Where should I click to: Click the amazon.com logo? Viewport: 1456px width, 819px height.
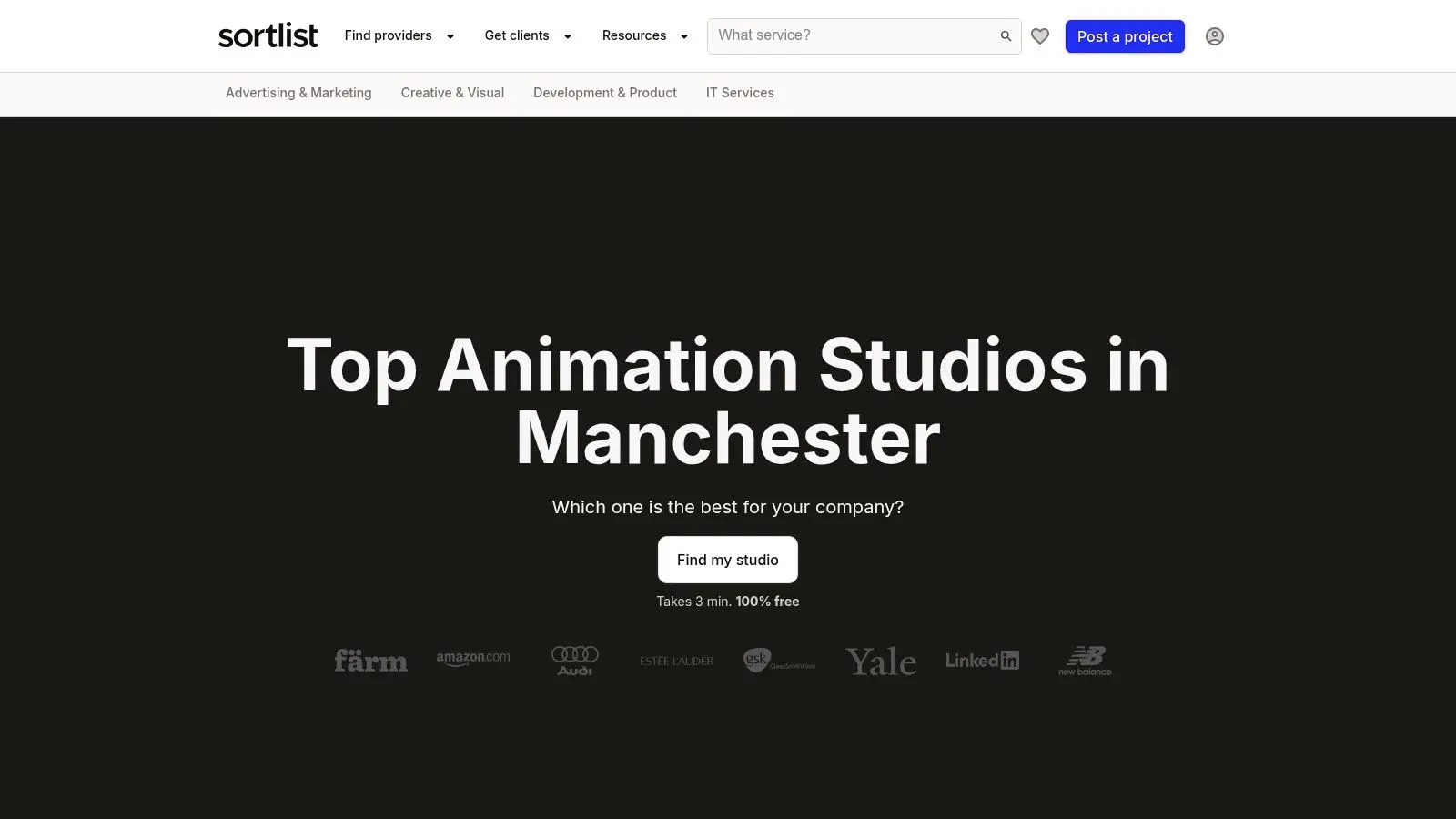point(473,659)
